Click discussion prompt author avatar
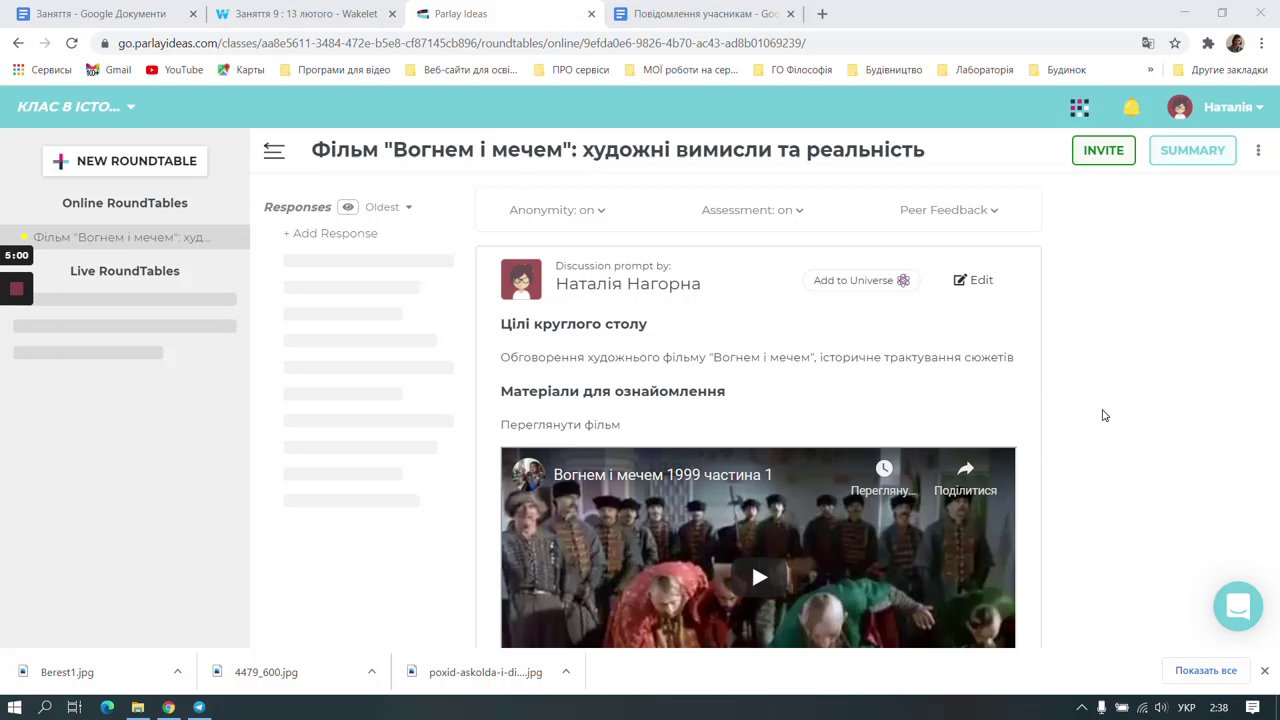This screenshot has height=720, width=1280. (521, 280)
